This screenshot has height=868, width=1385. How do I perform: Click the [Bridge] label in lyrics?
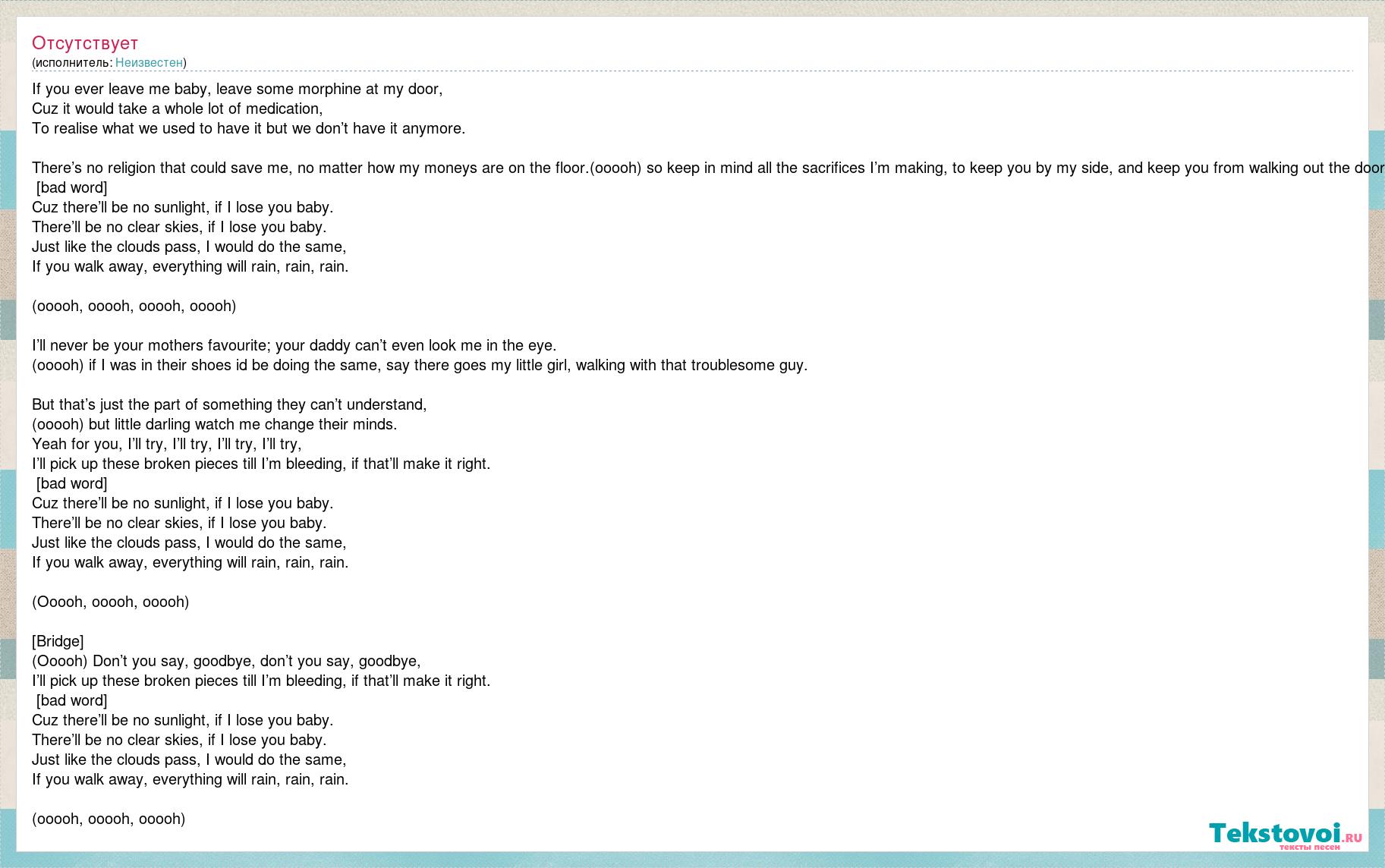click(x=58, y=641)
